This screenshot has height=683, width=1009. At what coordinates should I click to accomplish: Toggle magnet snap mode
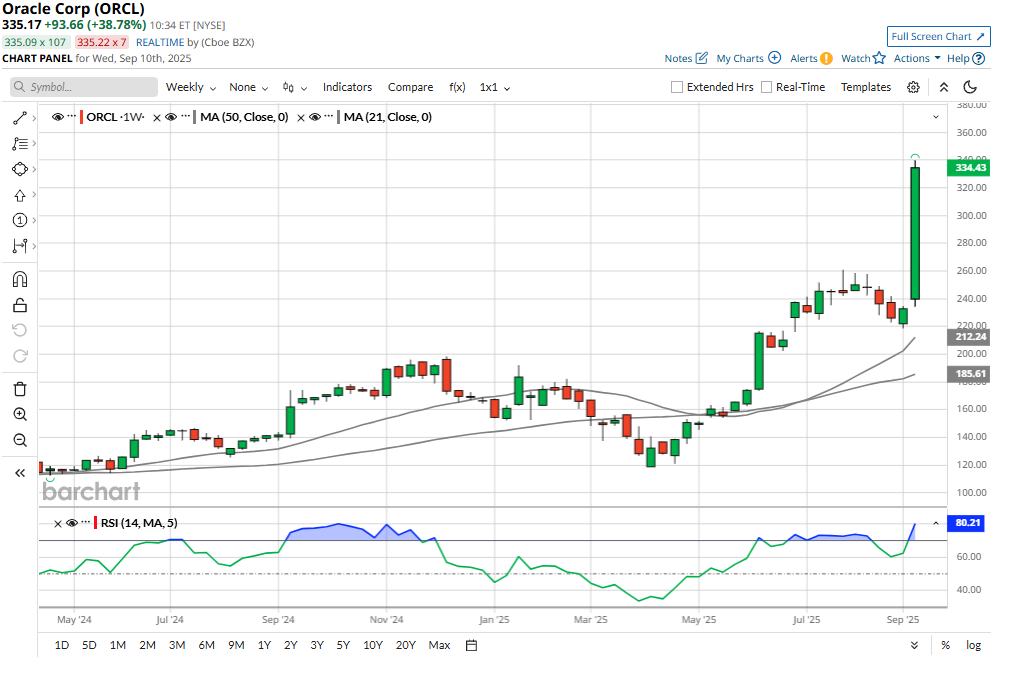pos(20,279)
